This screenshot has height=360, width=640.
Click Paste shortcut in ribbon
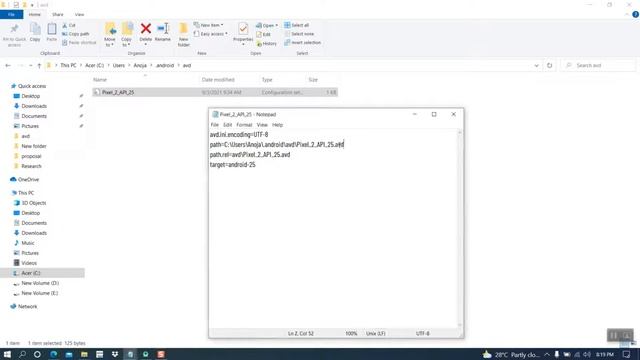tap(79, 42)
